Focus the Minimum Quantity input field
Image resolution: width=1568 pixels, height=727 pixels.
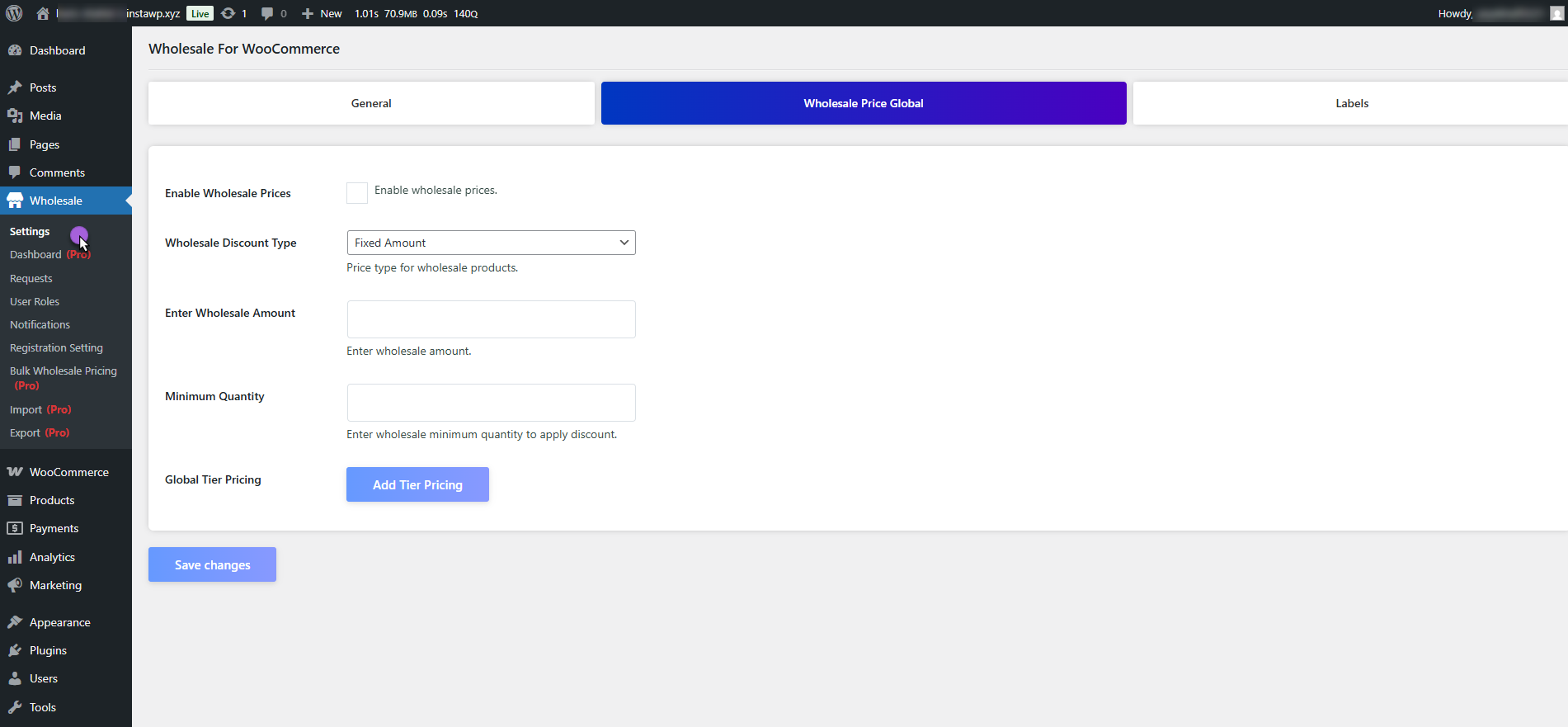[492, 403]
